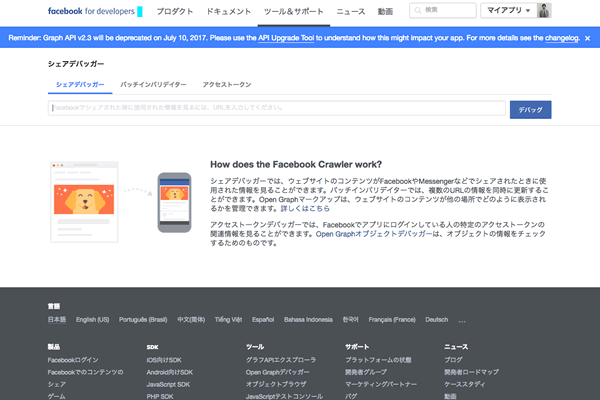600x400 pixels.
Task: Choose Bahasa Indonesia language
Action: coord(308,320)
